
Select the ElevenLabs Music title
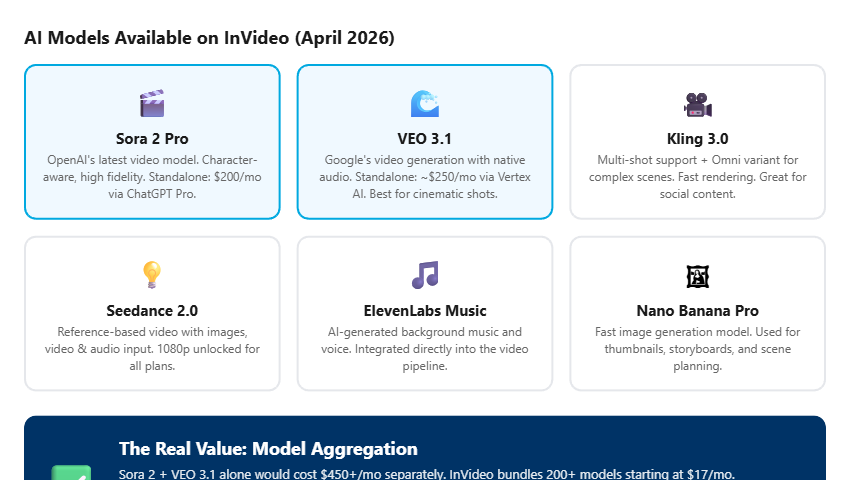424,311
